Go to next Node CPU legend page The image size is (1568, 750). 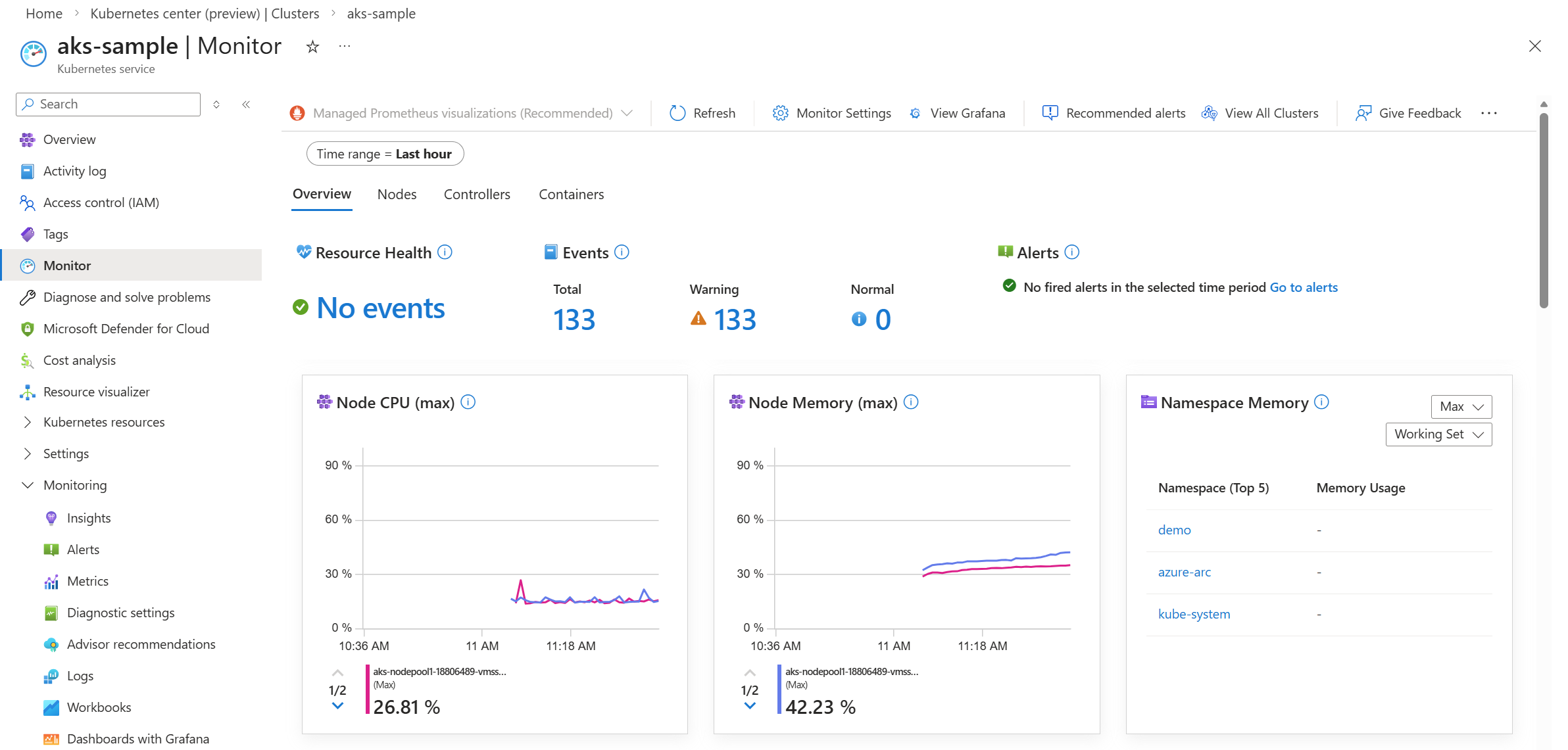[337, 707]
